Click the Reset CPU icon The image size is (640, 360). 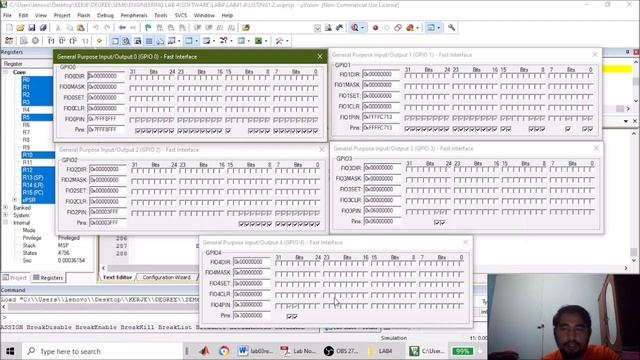click(x=9, y=41)
